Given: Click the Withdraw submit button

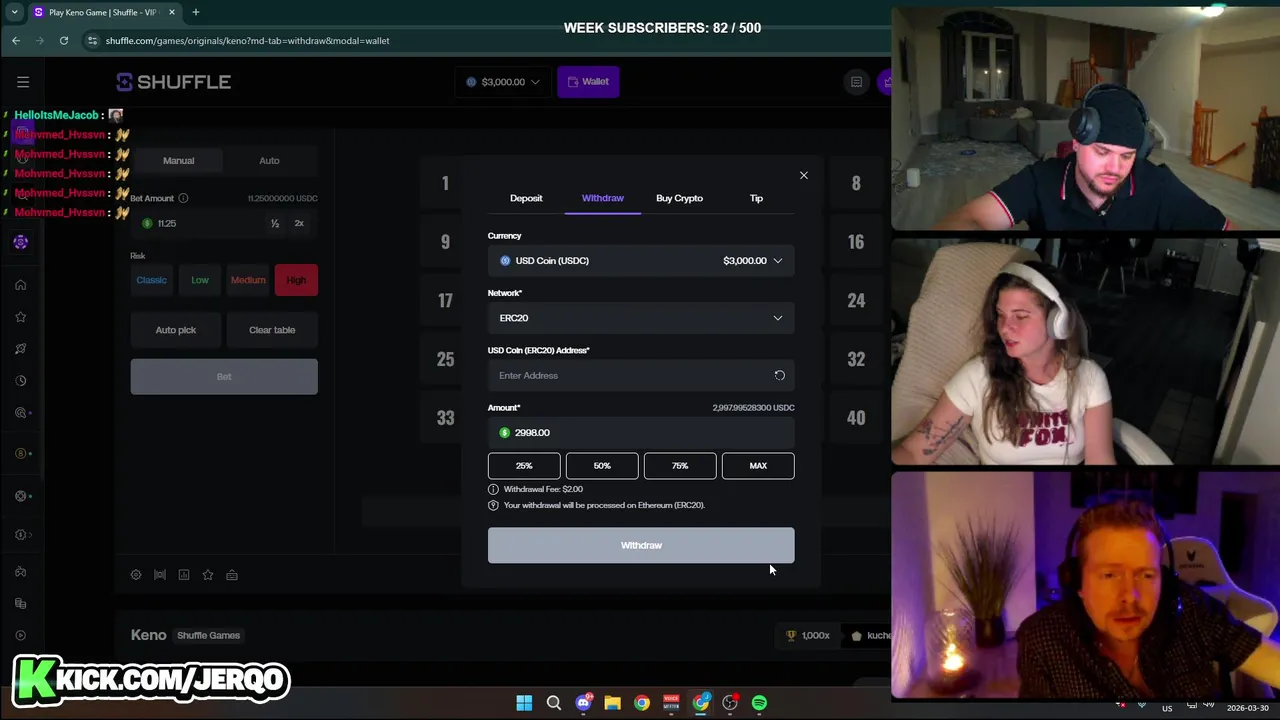Looking at the screenshot, I should tap(641, 545).
